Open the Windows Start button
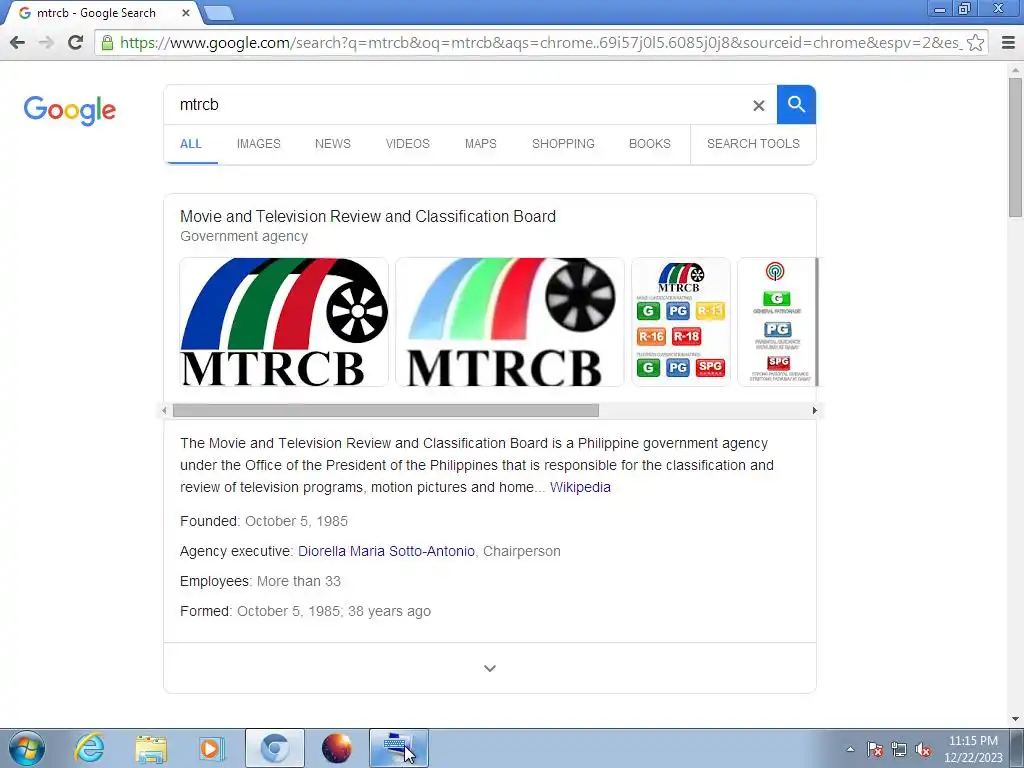 click(x=27, y=748)
